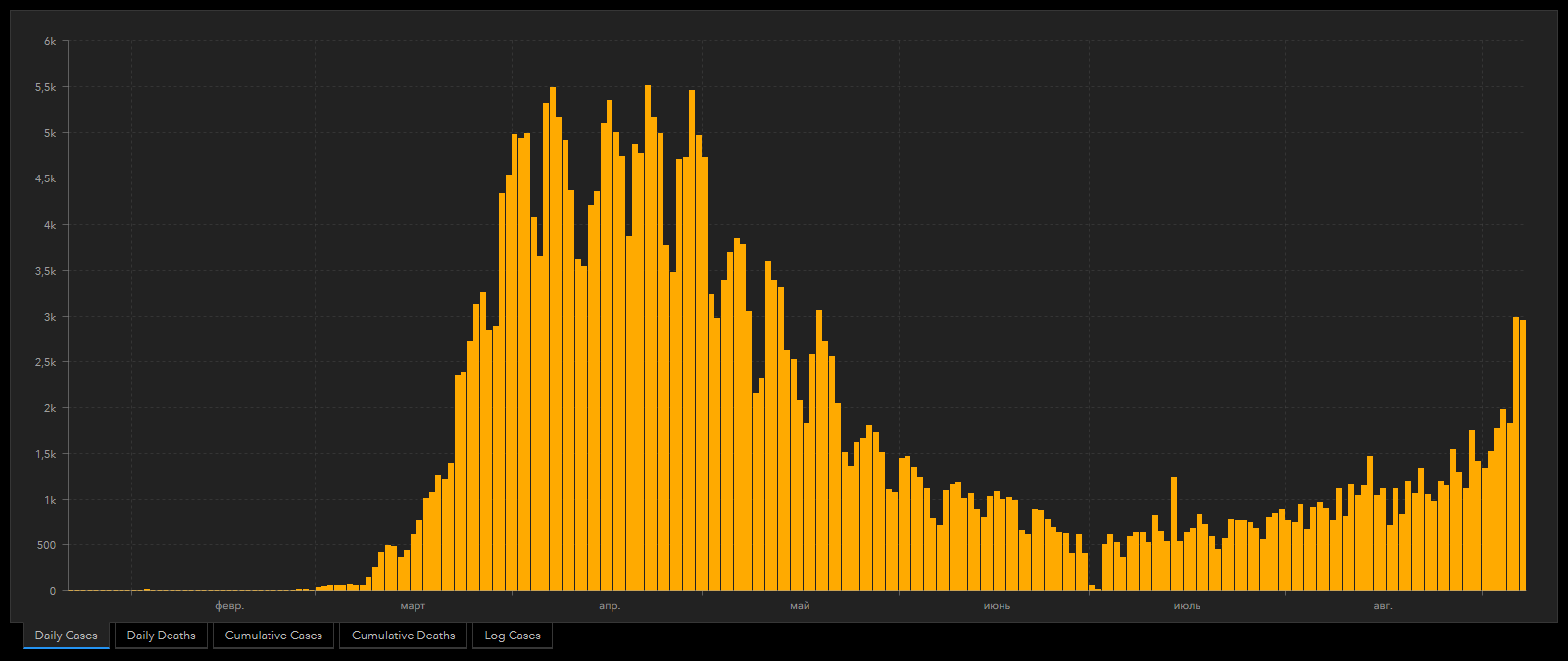Viewport: 1568px width, 661px height.
Task: Select the Cumulative Deaths tab
Action: coord(404,636)
